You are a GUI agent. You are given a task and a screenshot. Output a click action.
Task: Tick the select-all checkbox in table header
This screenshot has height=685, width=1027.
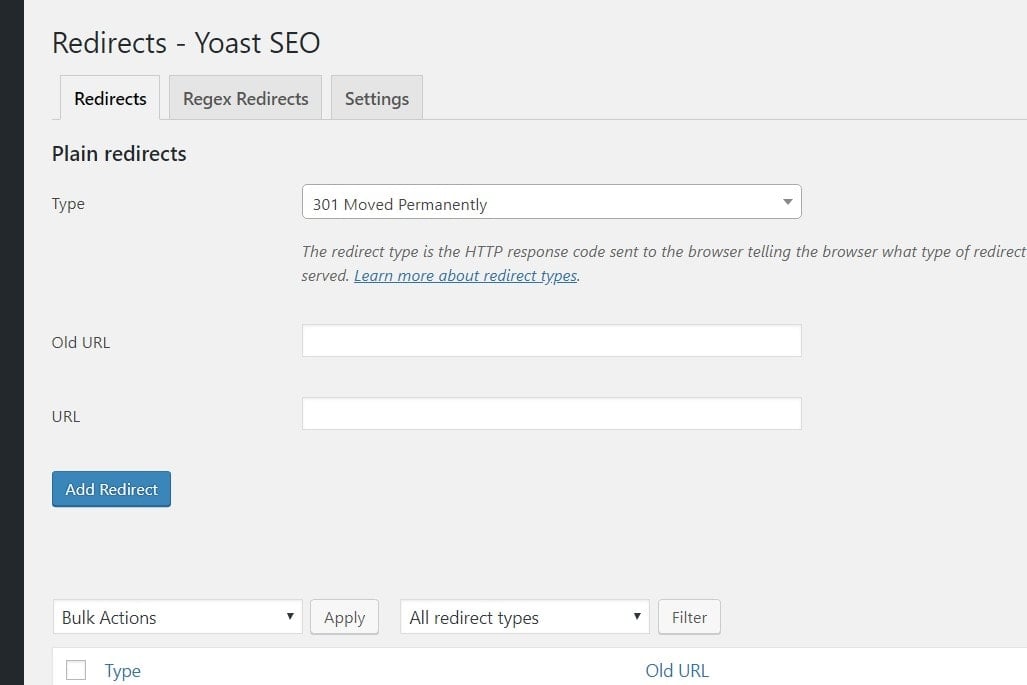(x=76, y=670)
